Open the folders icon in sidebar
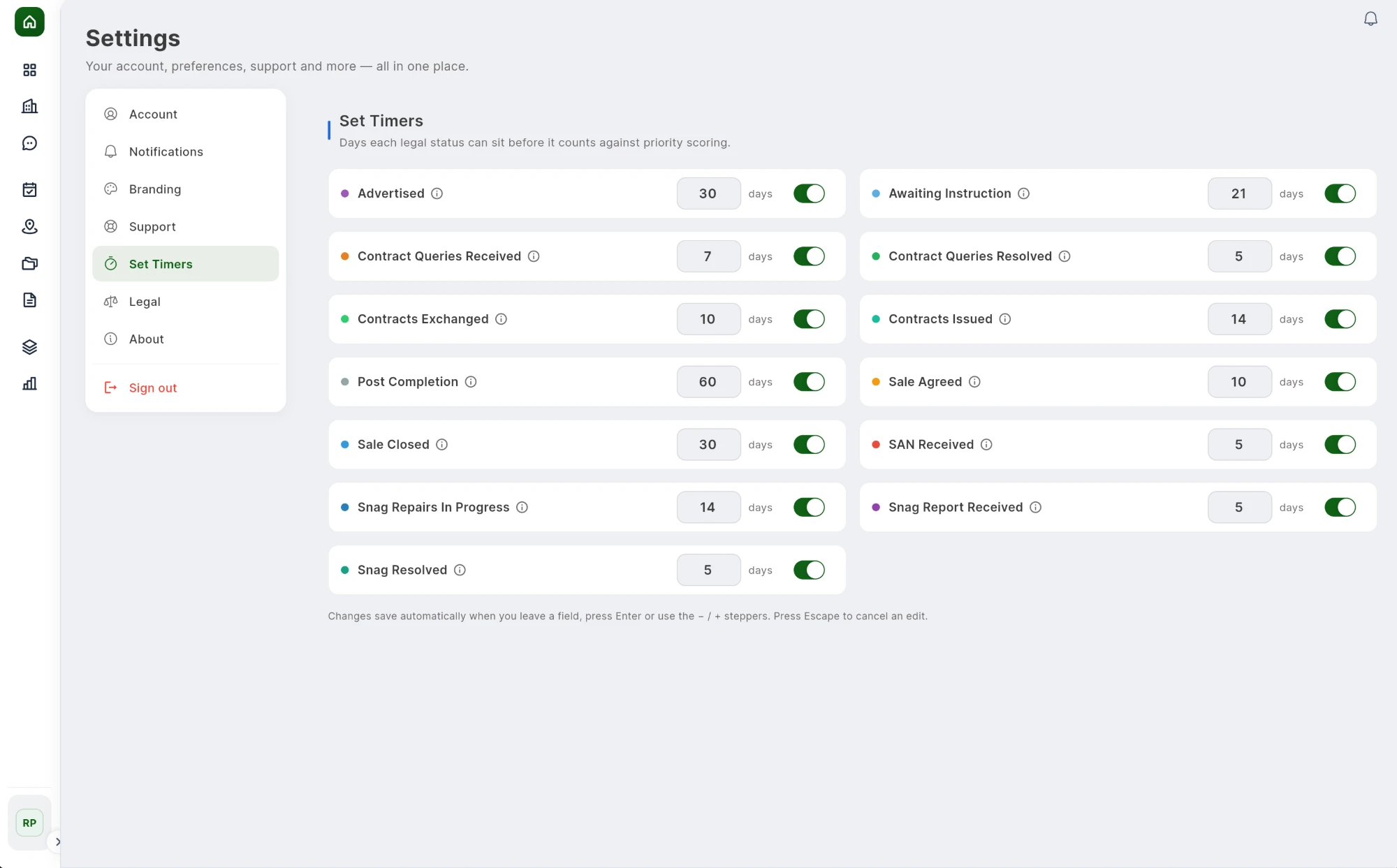Viewport: 1397px width, 868px height. pyautogui.click(x=29, y=263)
